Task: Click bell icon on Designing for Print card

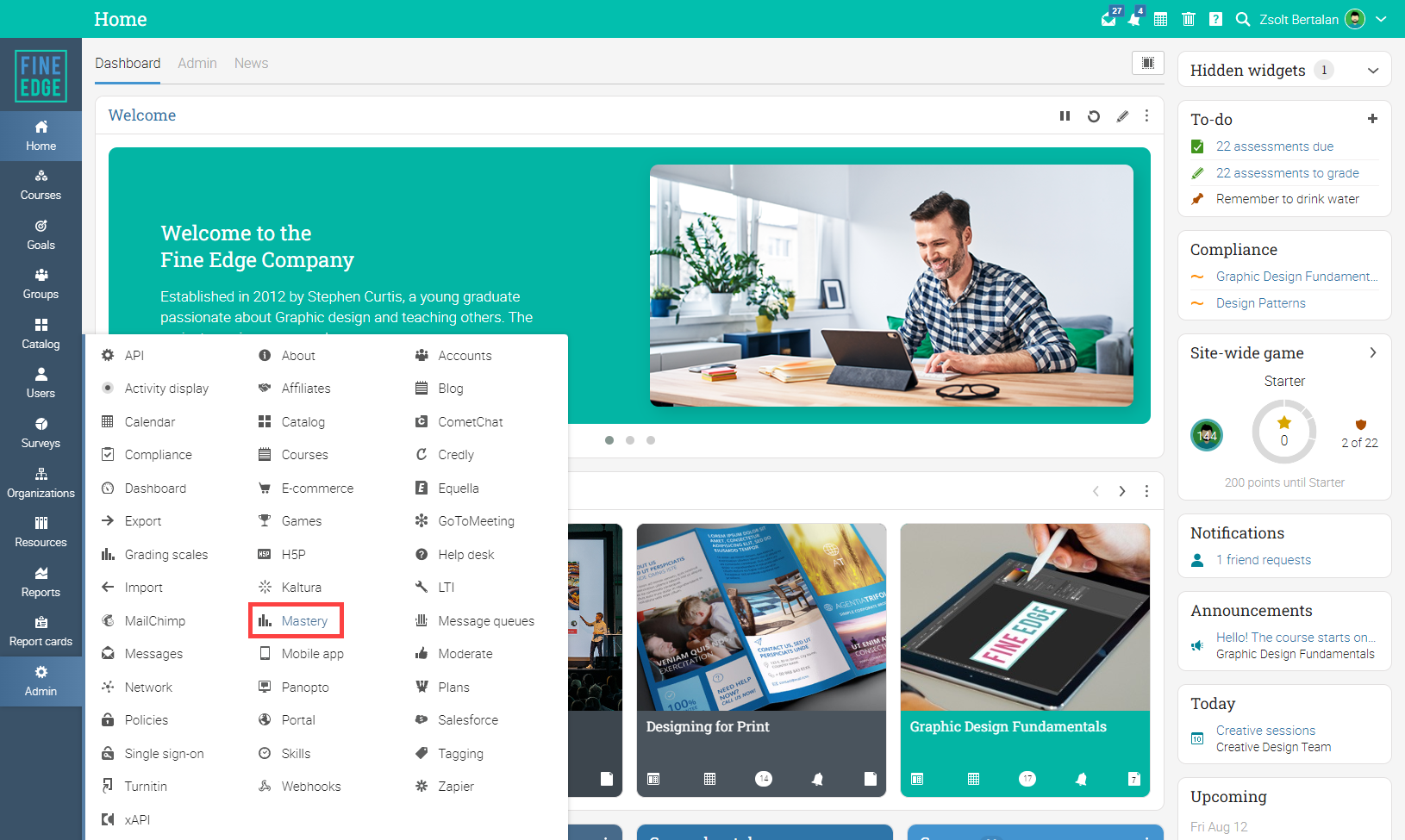Action: click(817, 779)
